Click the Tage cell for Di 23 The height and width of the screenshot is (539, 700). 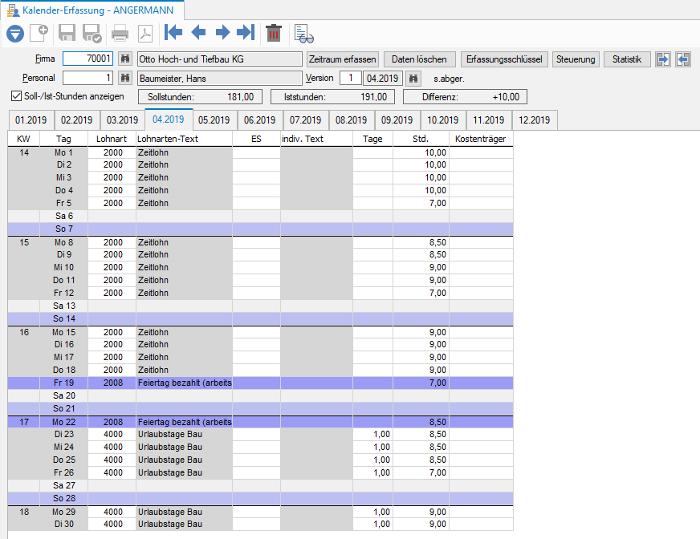pos(373,434)
